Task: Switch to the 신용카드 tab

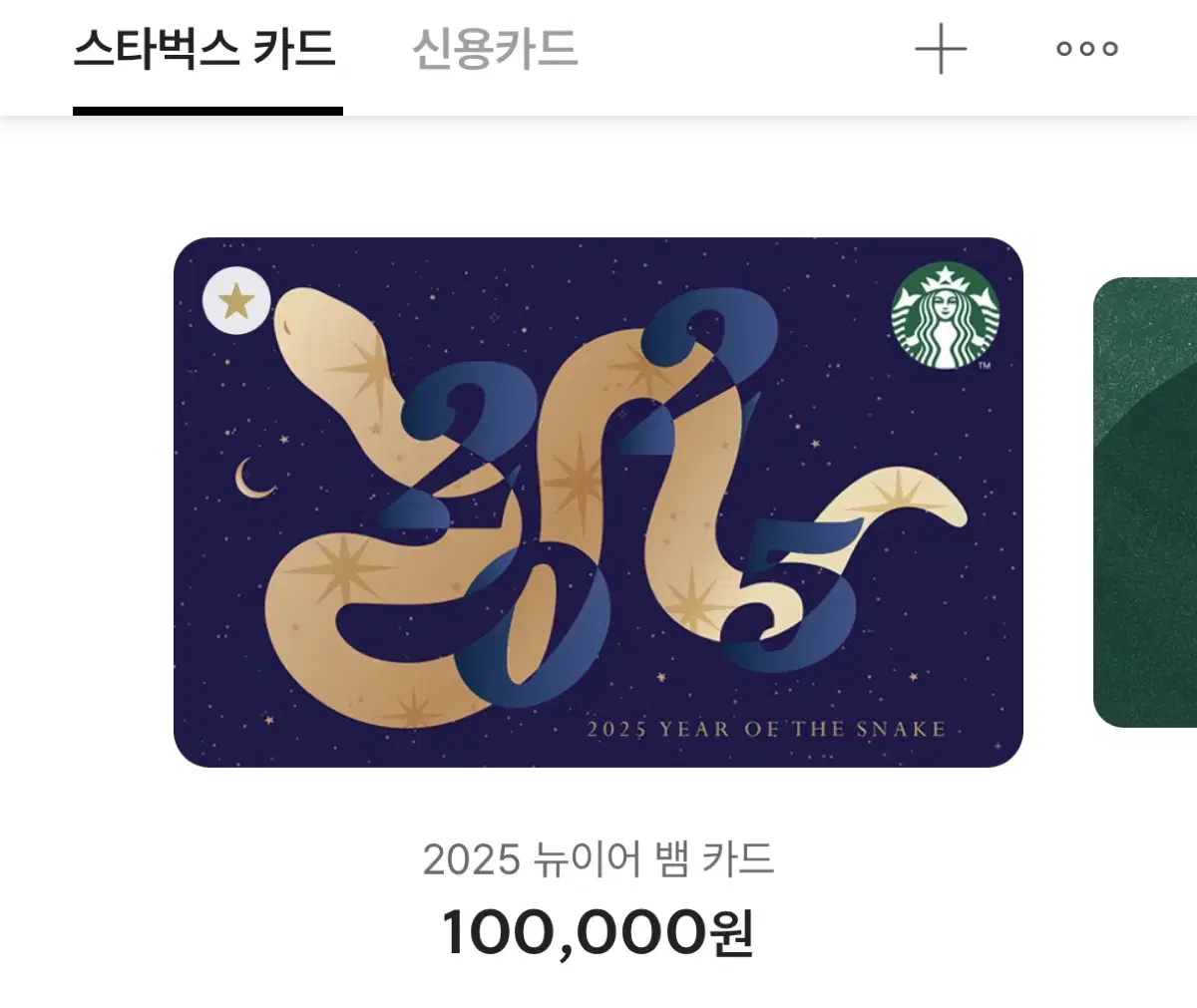Action: (x=495, y=49)
